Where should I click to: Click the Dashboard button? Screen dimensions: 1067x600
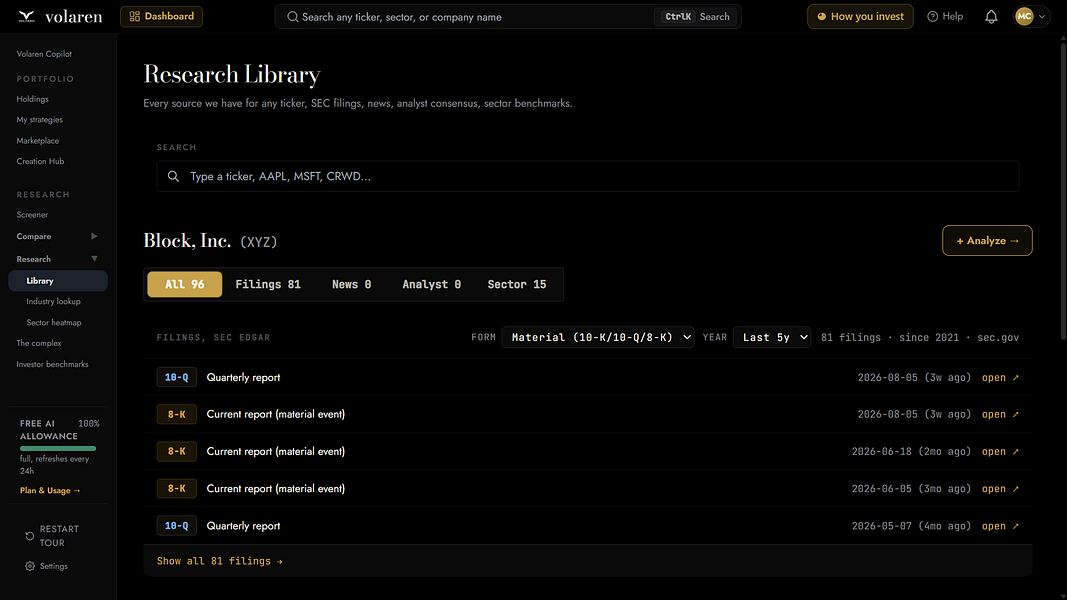pyautogui.click(x=161, y=16)
